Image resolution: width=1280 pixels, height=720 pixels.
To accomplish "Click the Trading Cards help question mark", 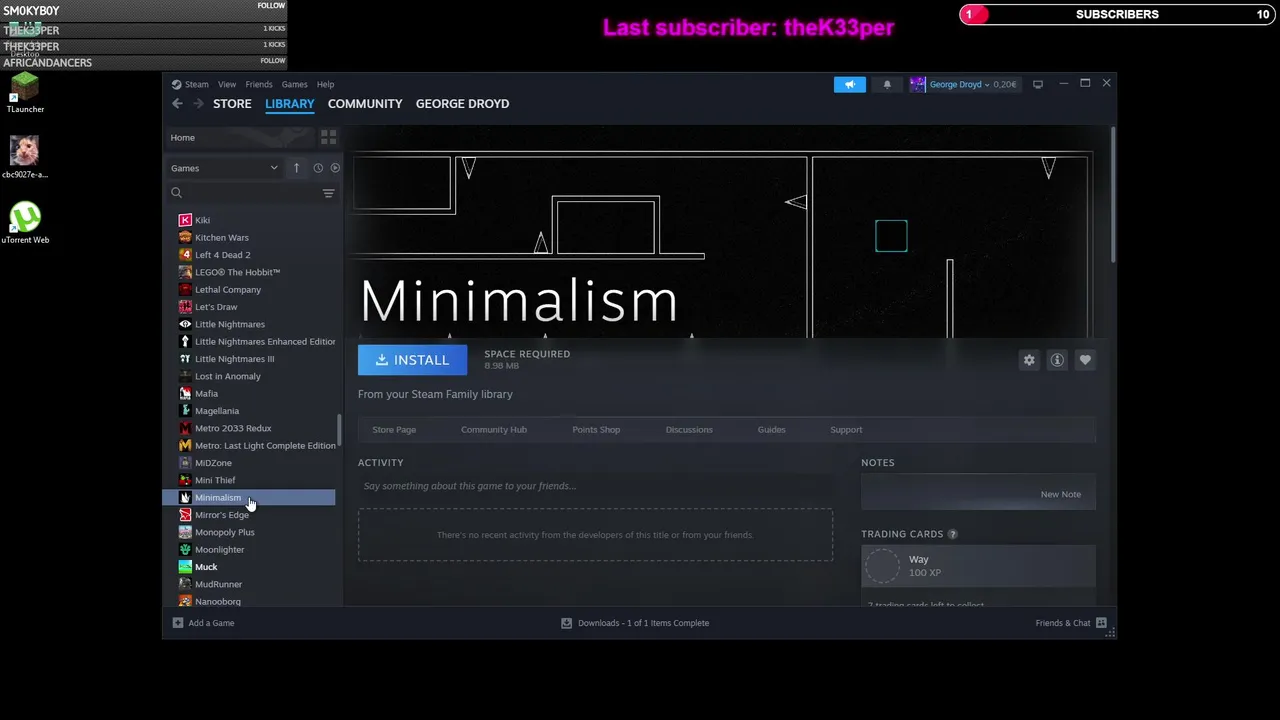I will (952, 534).
